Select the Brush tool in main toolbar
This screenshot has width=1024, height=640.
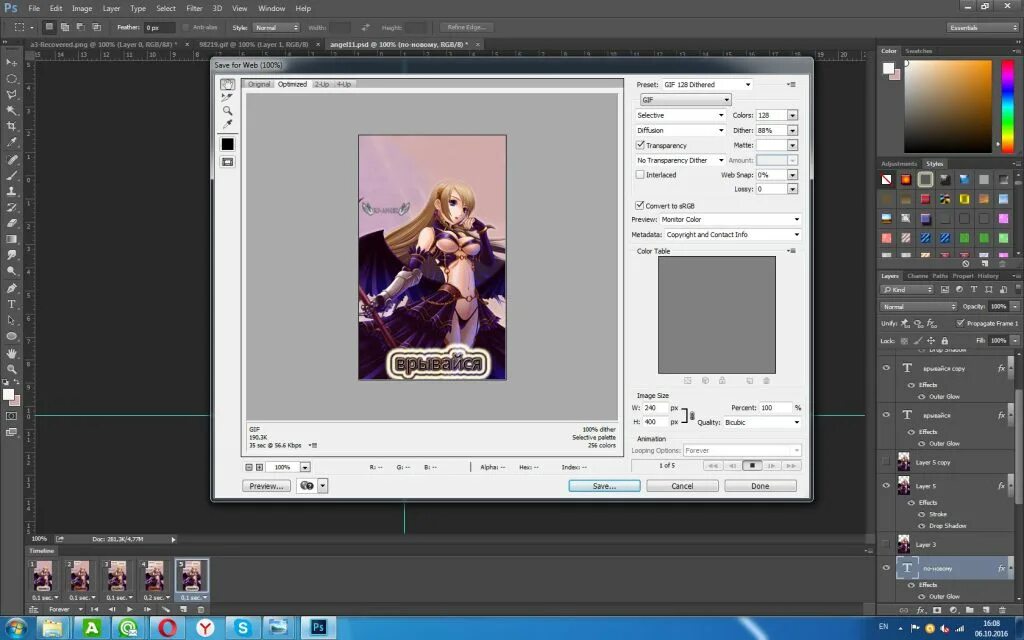[11, 175]
